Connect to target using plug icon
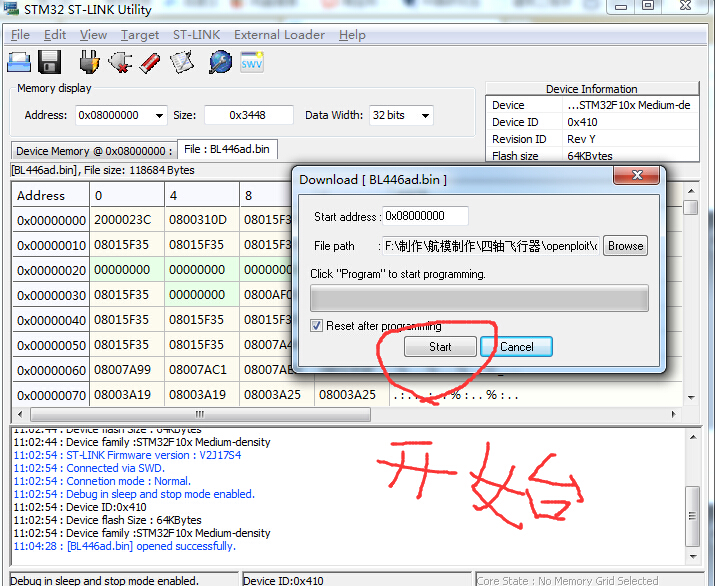This screenshot has width=715, height=586. [89, 62]
